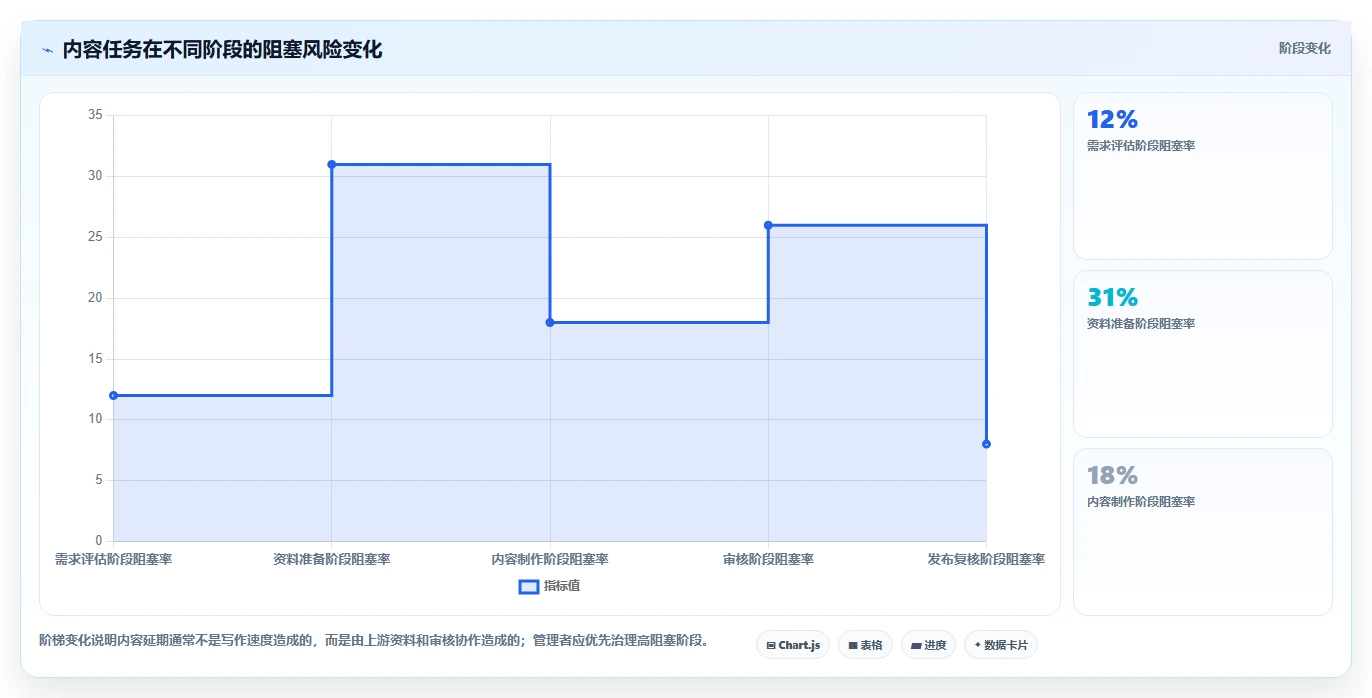Click the x-axis label 内容制作阶段阻塞率
The width and height of the screenshot is (1372, 698).
click(550, 559)
